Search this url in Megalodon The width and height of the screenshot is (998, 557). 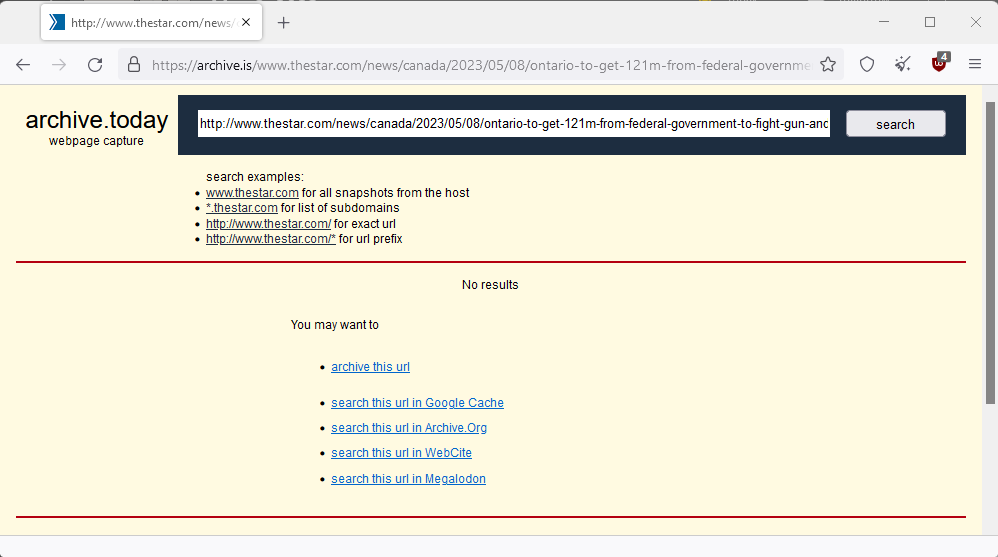(x=409, y=479)
